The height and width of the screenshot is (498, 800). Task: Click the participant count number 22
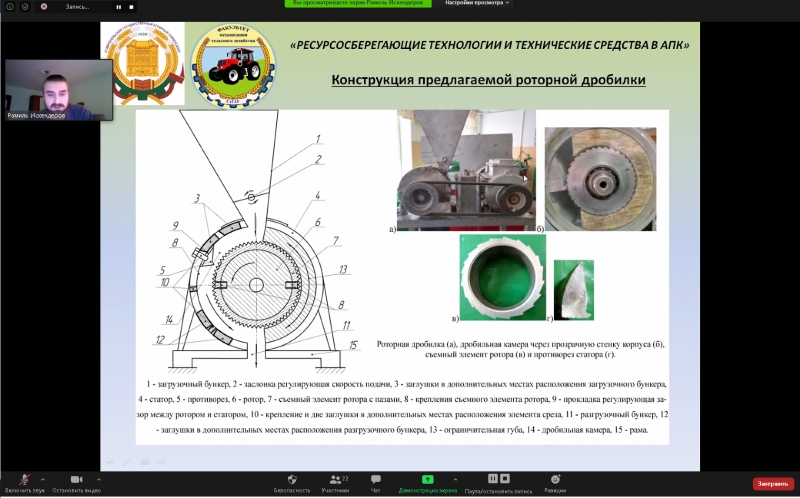(x=345, y=478)
